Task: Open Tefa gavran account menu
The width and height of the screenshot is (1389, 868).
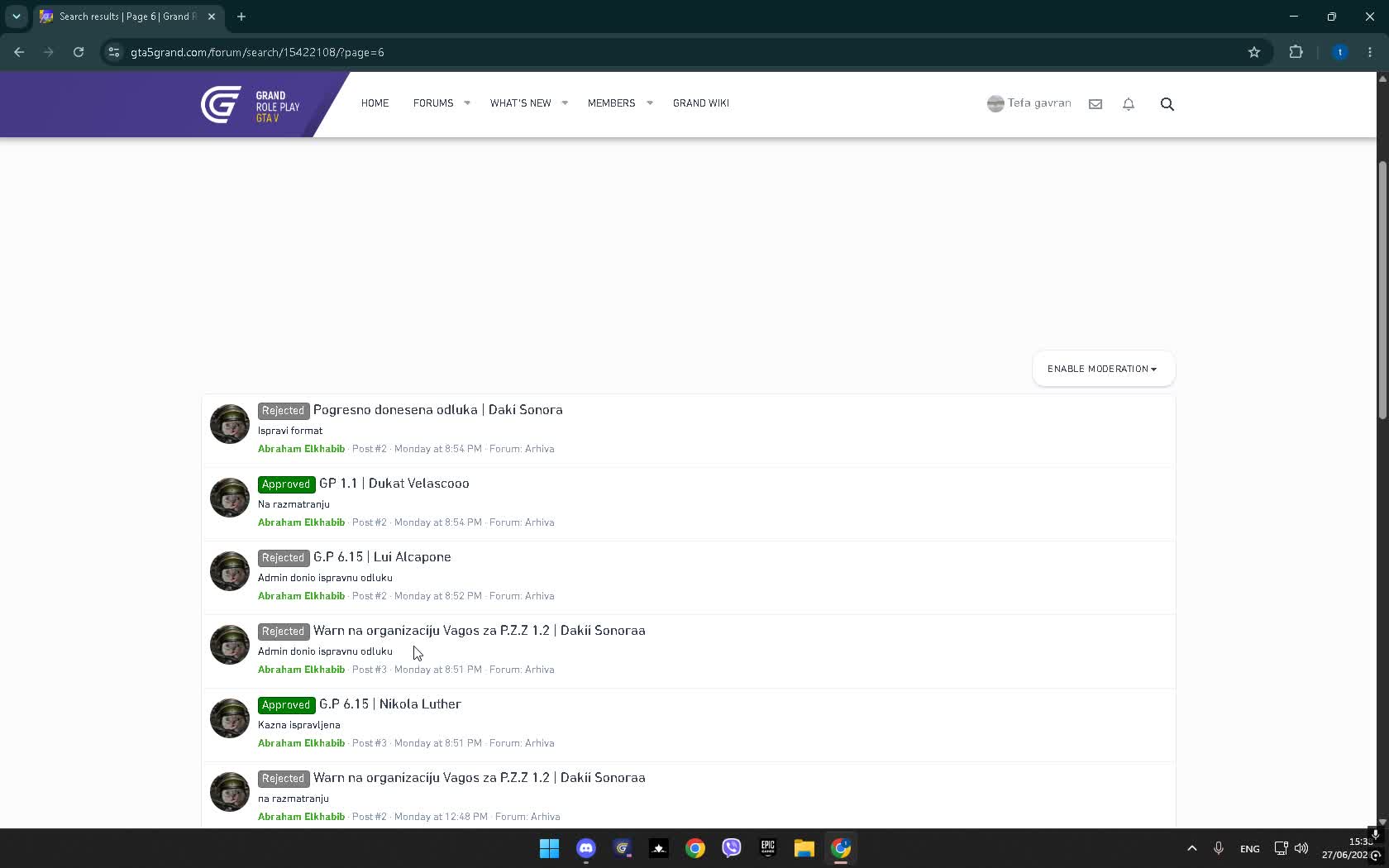Action: coord(1029,103)
